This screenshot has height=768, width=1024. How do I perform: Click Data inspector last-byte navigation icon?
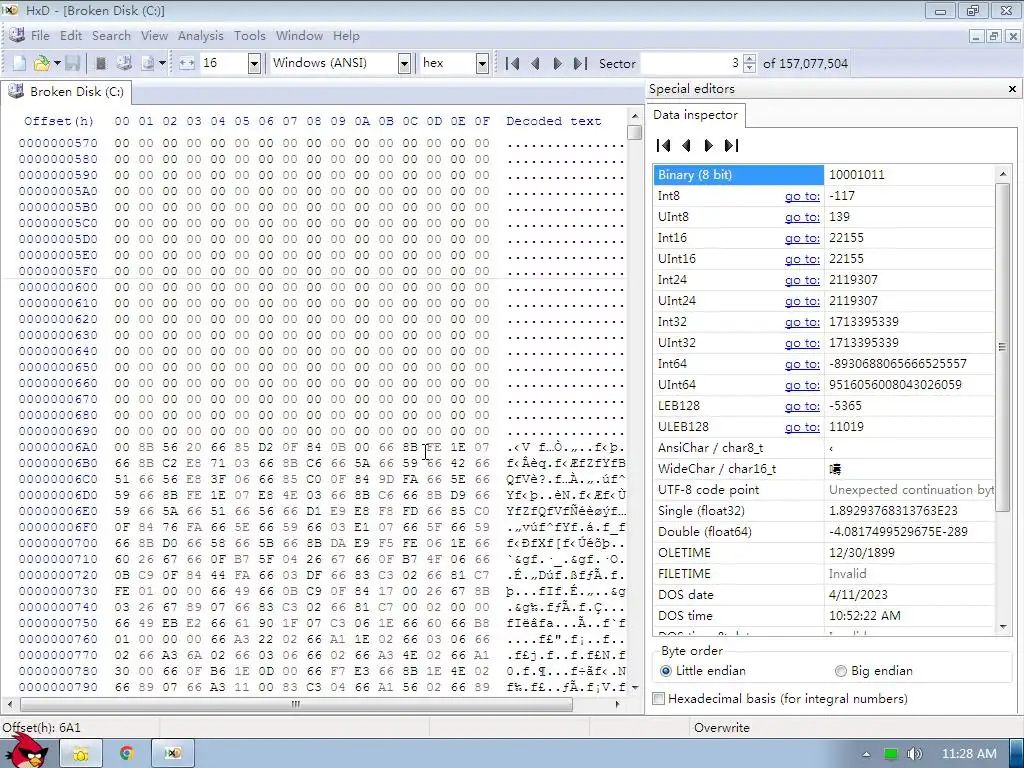click(731, 145)
